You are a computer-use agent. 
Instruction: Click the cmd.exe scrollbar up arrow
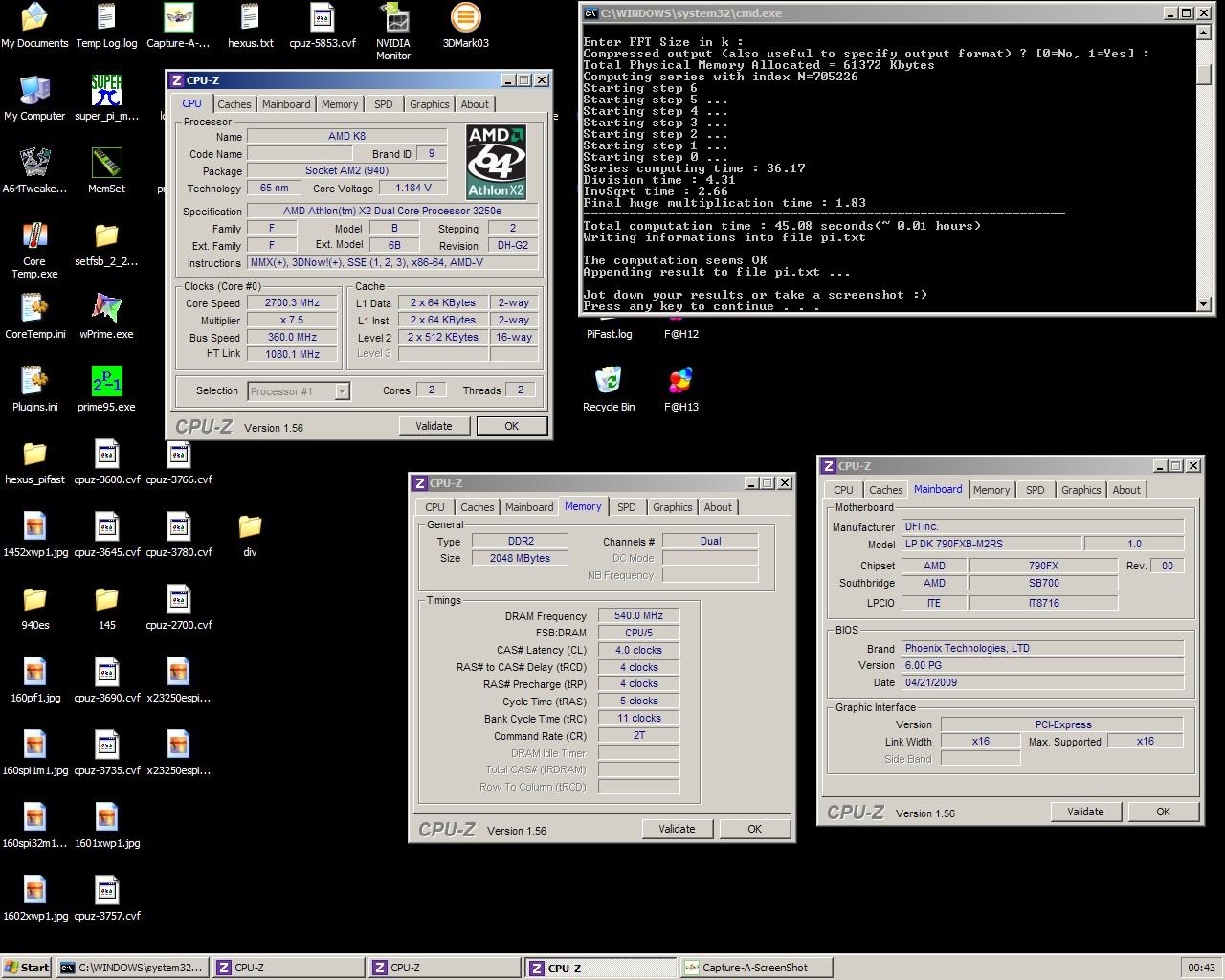[1205, 31]
